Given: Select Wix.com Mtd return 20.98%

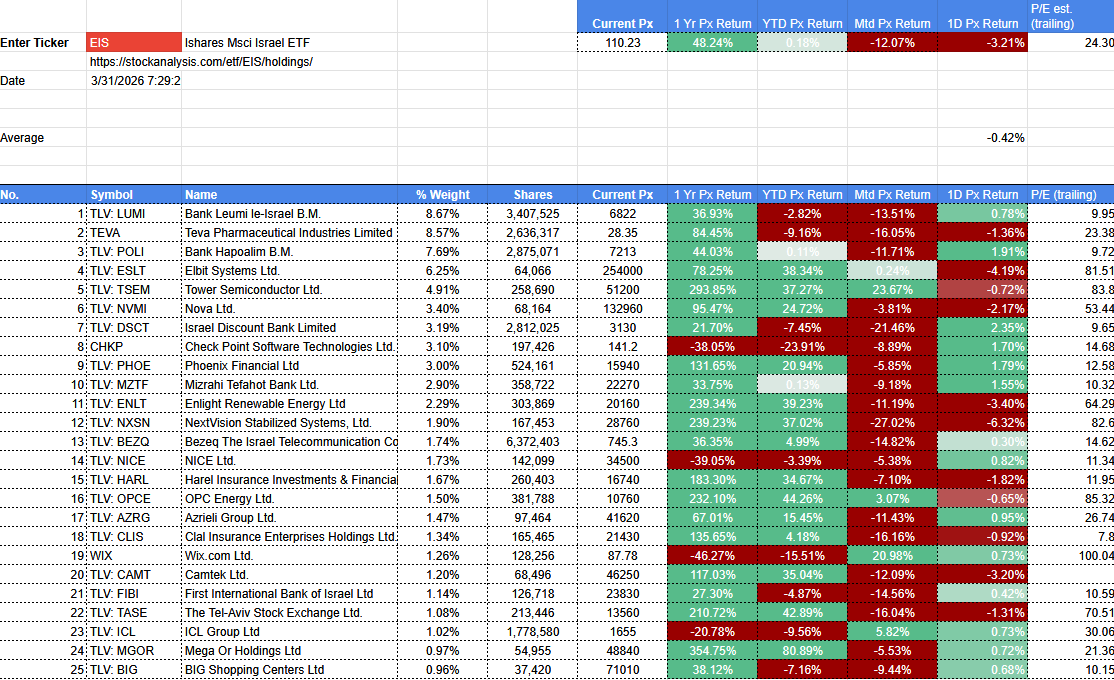Looking at the screenshot, I should click(892, 556).
